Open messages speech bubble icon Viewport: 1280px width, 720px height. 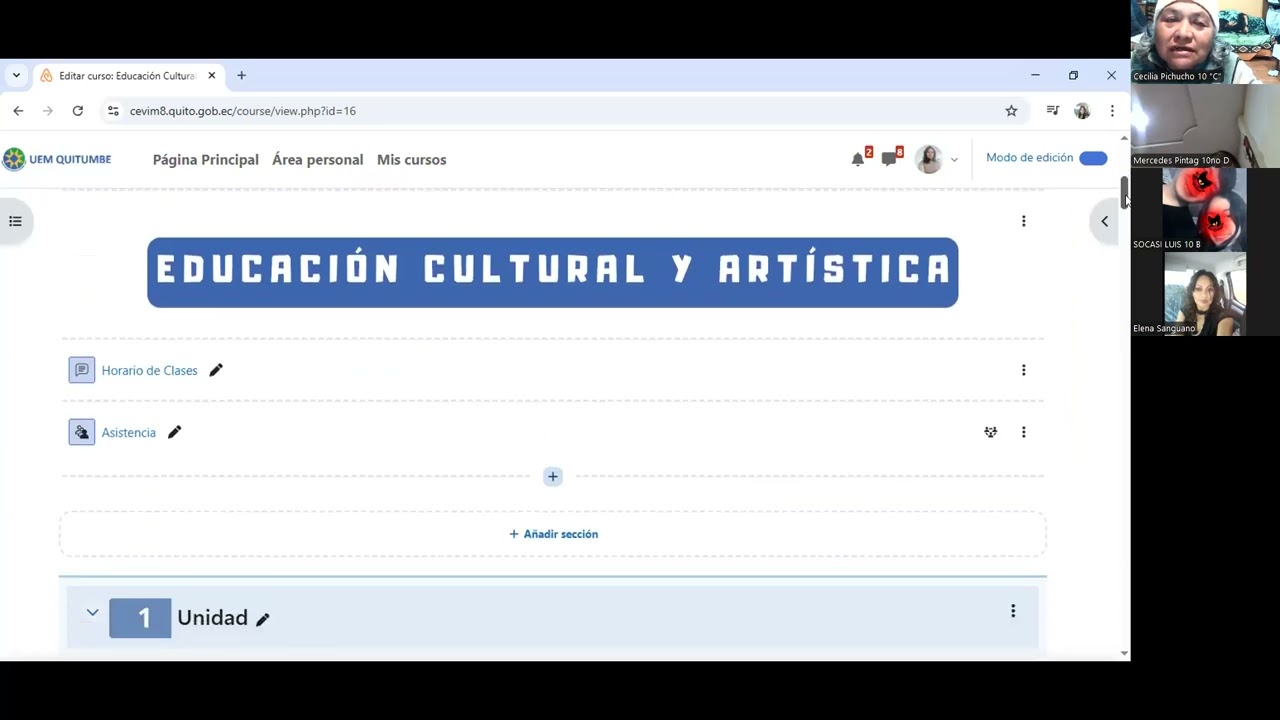(x=889, y=159)
